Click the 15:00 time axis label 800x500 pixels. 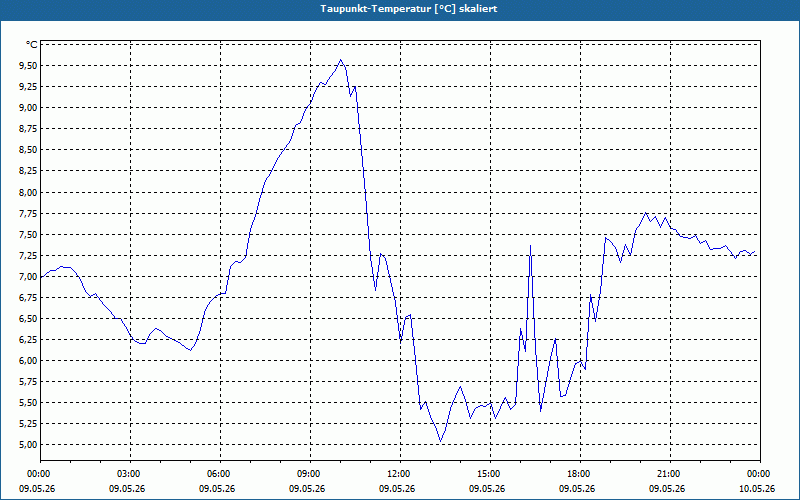click(x=490, y=474)
